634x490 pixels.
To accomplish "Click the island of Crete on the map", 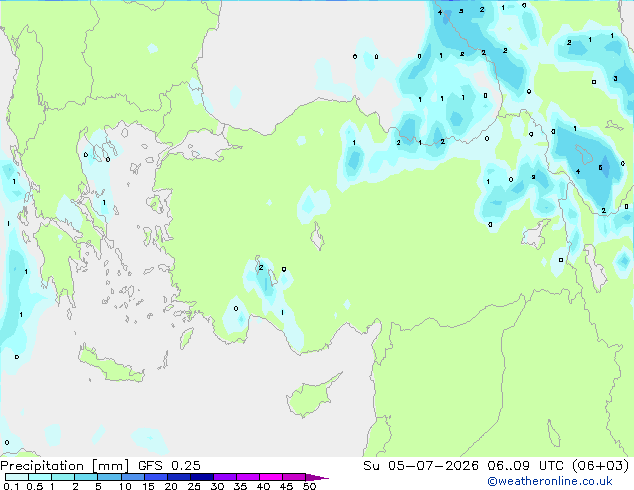I will (x=110, y=367).
